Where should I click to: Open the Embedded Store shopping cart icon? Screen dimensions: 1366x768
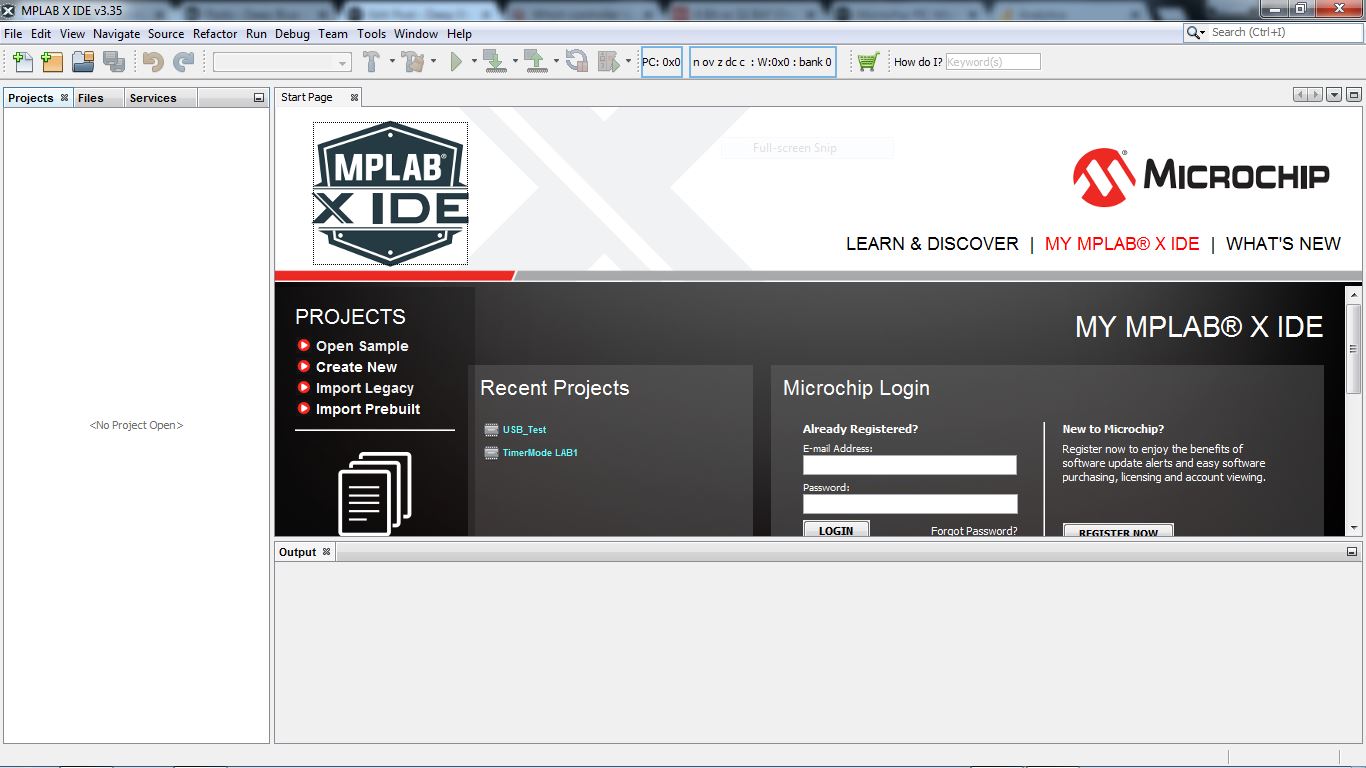866,62
